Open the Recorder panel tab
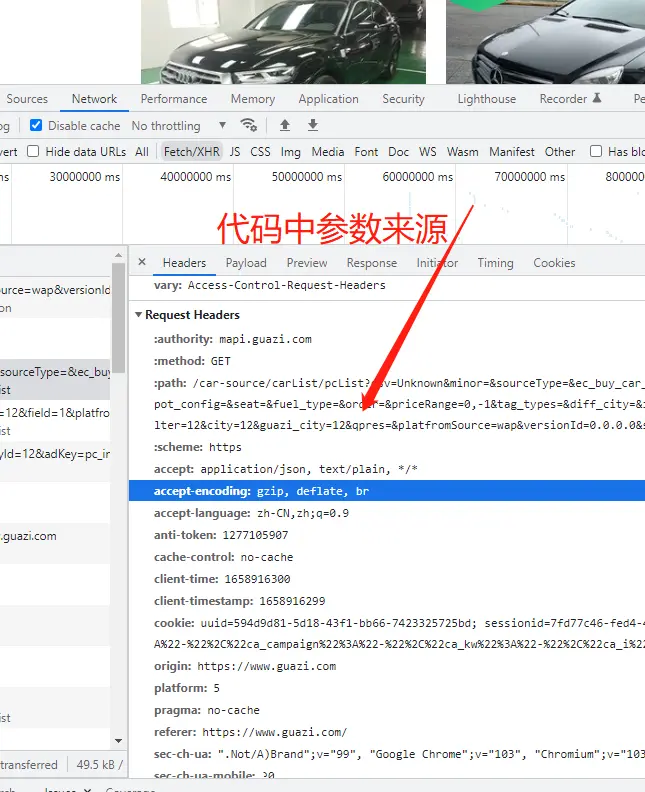Image resolution: width=645 pixels, height=792 pixels. click(570, 99)
